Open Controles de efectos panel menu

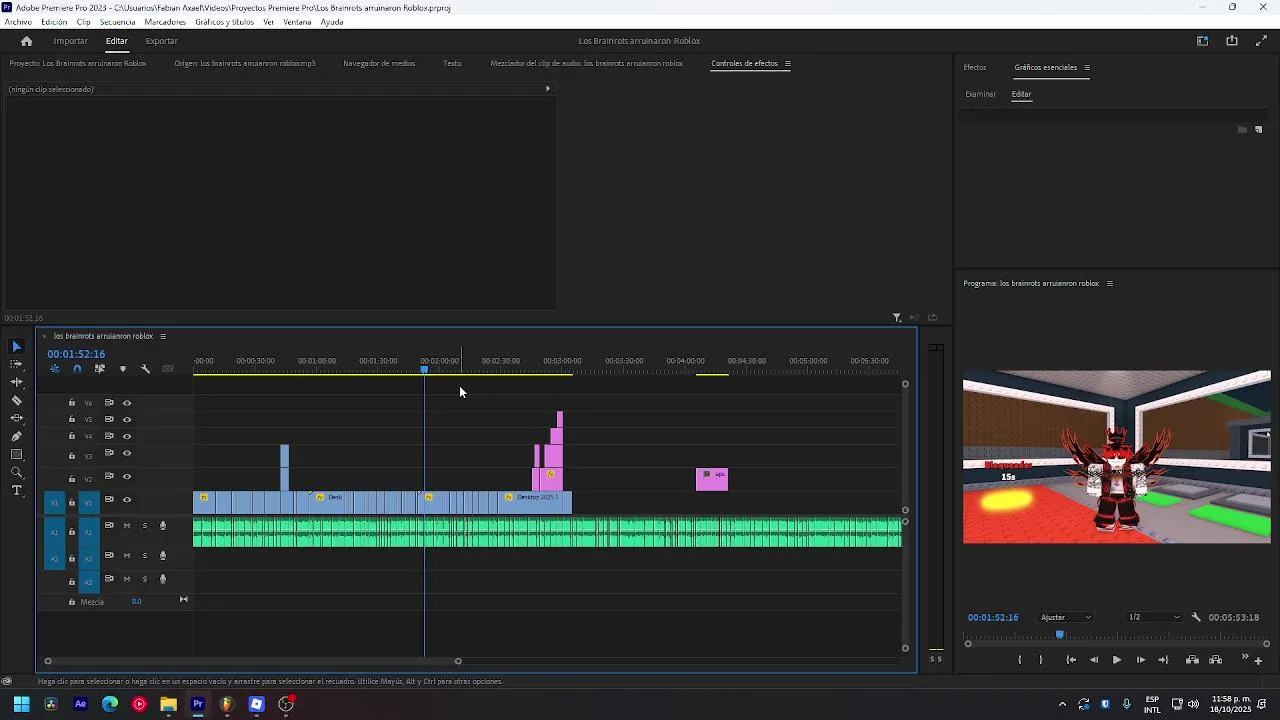[788, 63]
